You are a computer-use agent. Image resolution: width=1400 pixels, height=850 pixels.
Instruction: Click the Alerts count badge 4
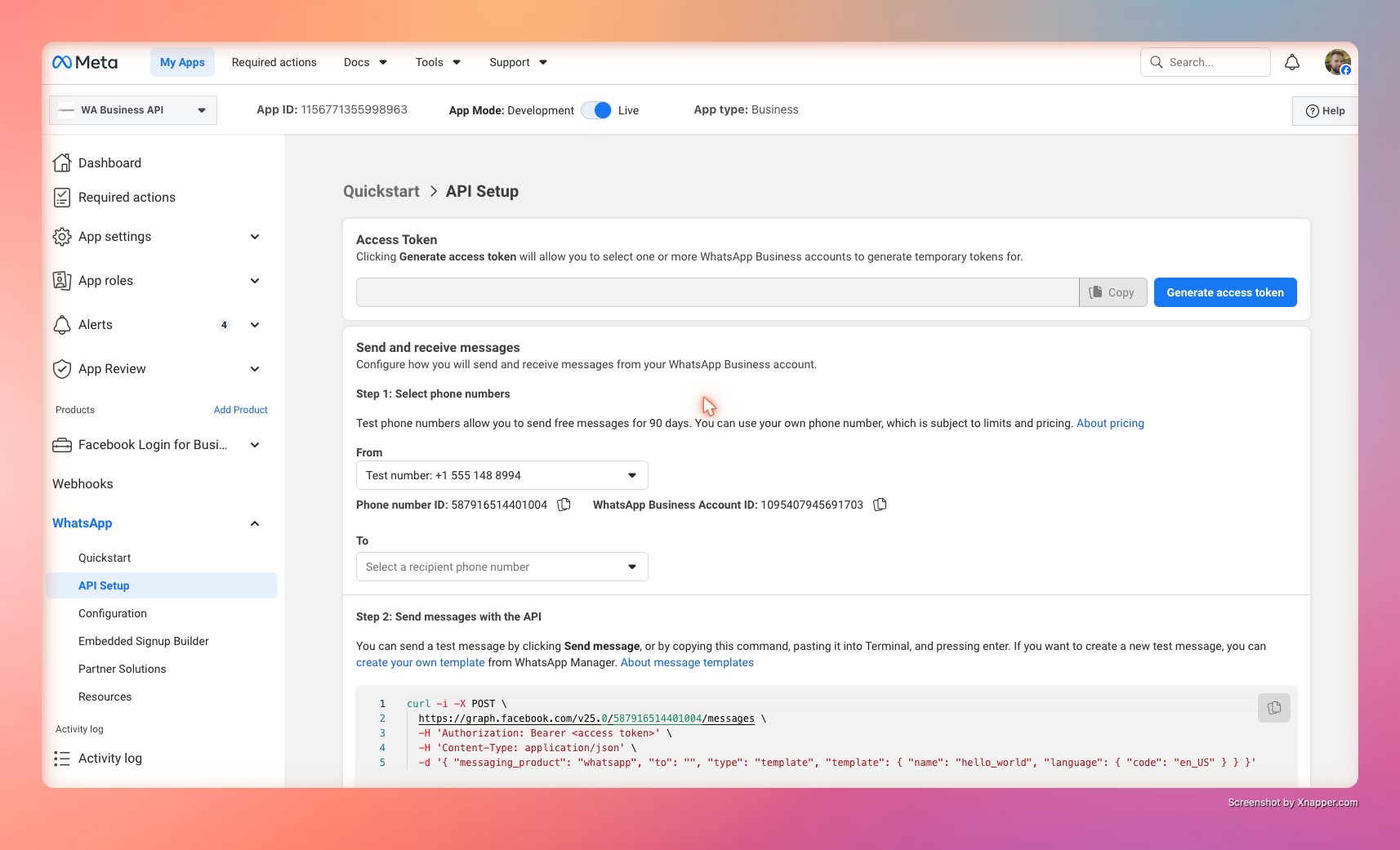click(224, 324)
